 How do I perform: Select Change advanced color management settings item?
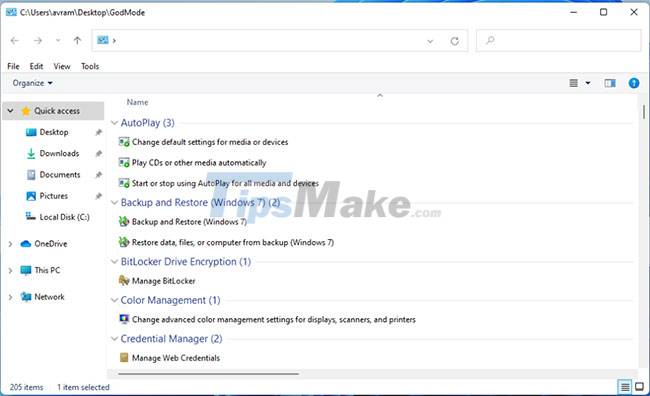274,320
